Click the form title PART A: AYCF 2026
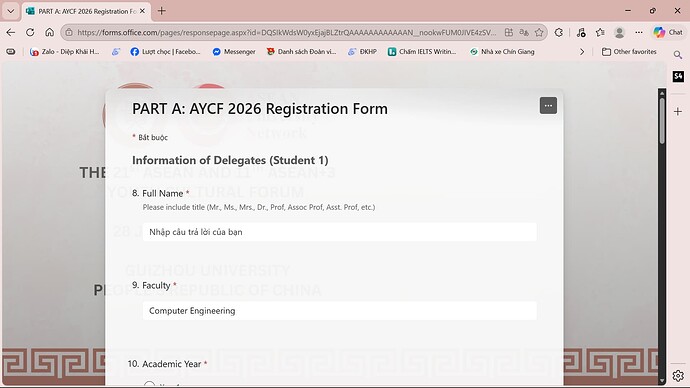Screen dimensions: 690x388 [260, 109]
